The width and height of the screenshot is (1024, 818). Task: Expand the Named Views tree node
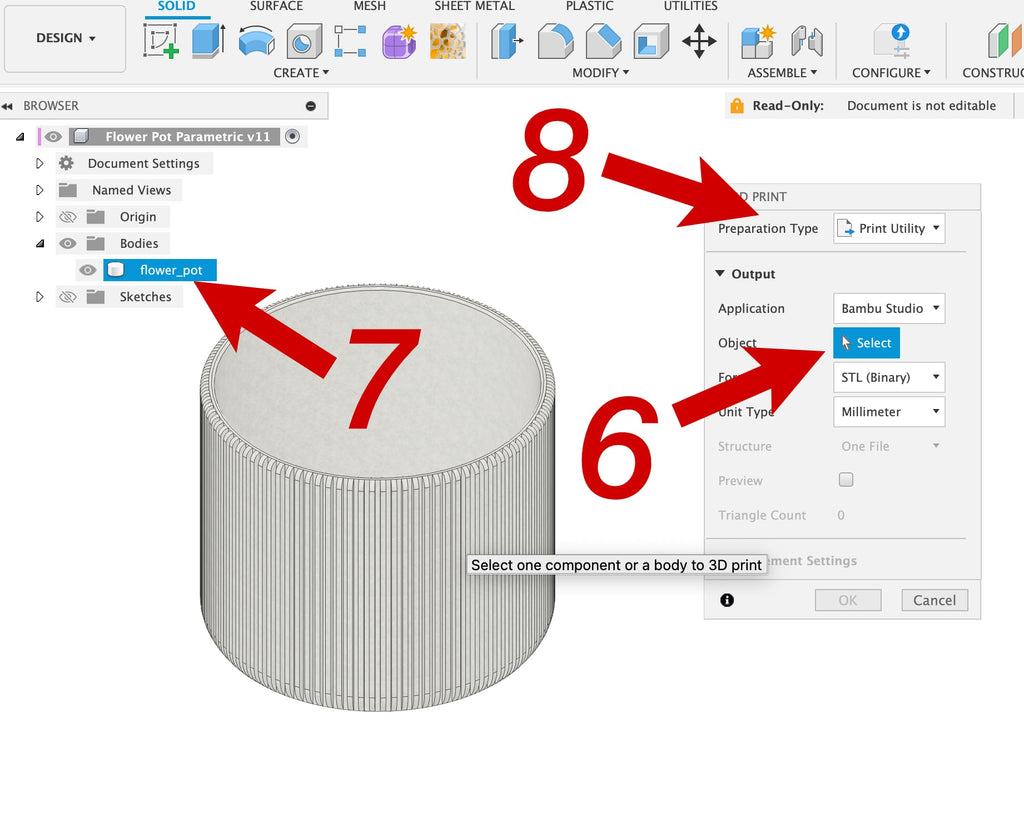click(x=40, y=190)
